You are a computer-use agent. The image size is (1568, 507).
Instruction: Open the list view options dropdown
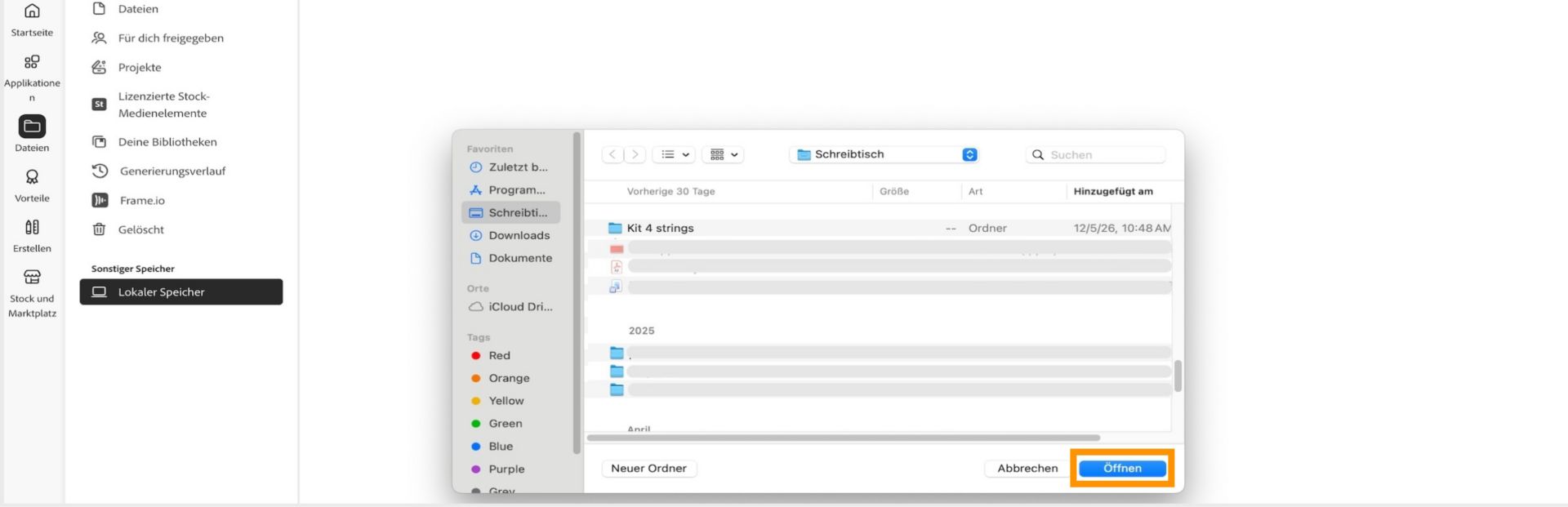tap(675, 154)
